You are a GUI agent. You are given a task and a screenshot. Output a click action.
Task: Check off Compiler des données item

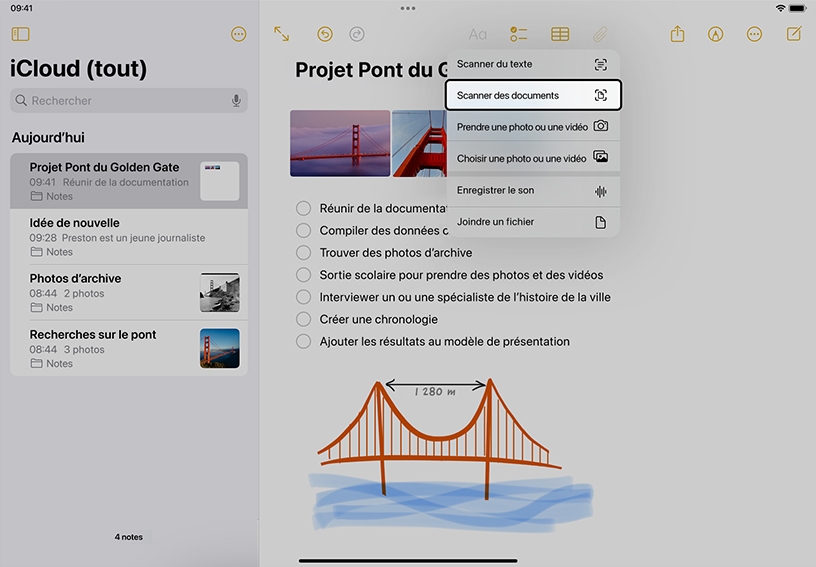point(303,230)
